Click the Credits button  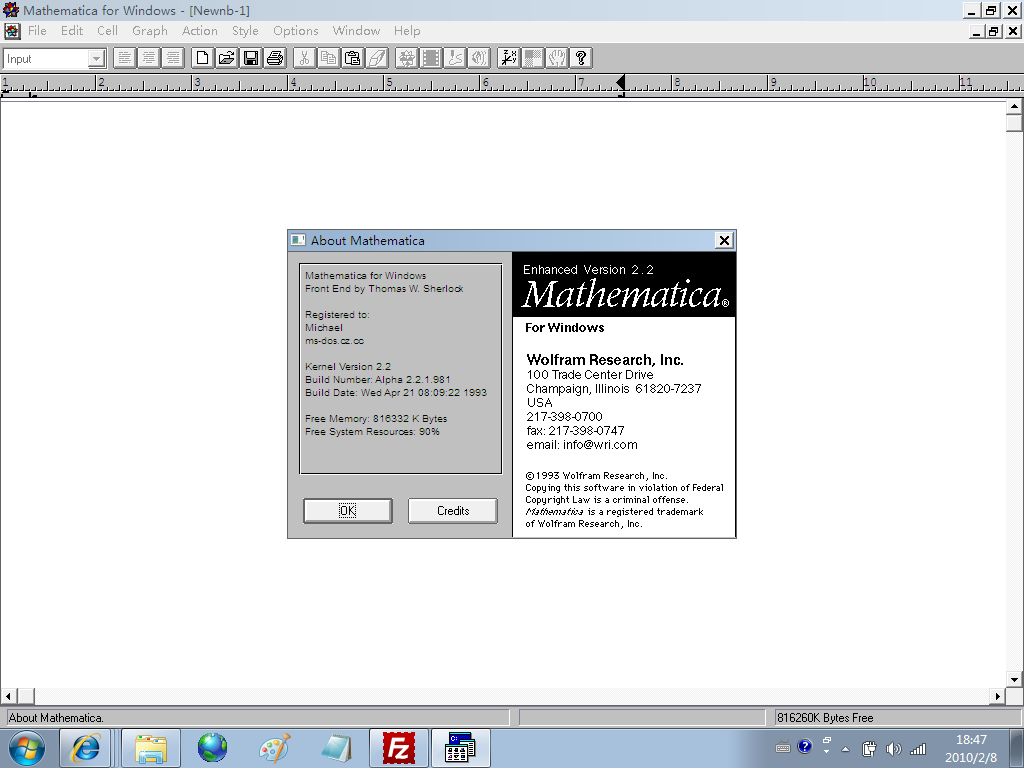tap(453, 511)
